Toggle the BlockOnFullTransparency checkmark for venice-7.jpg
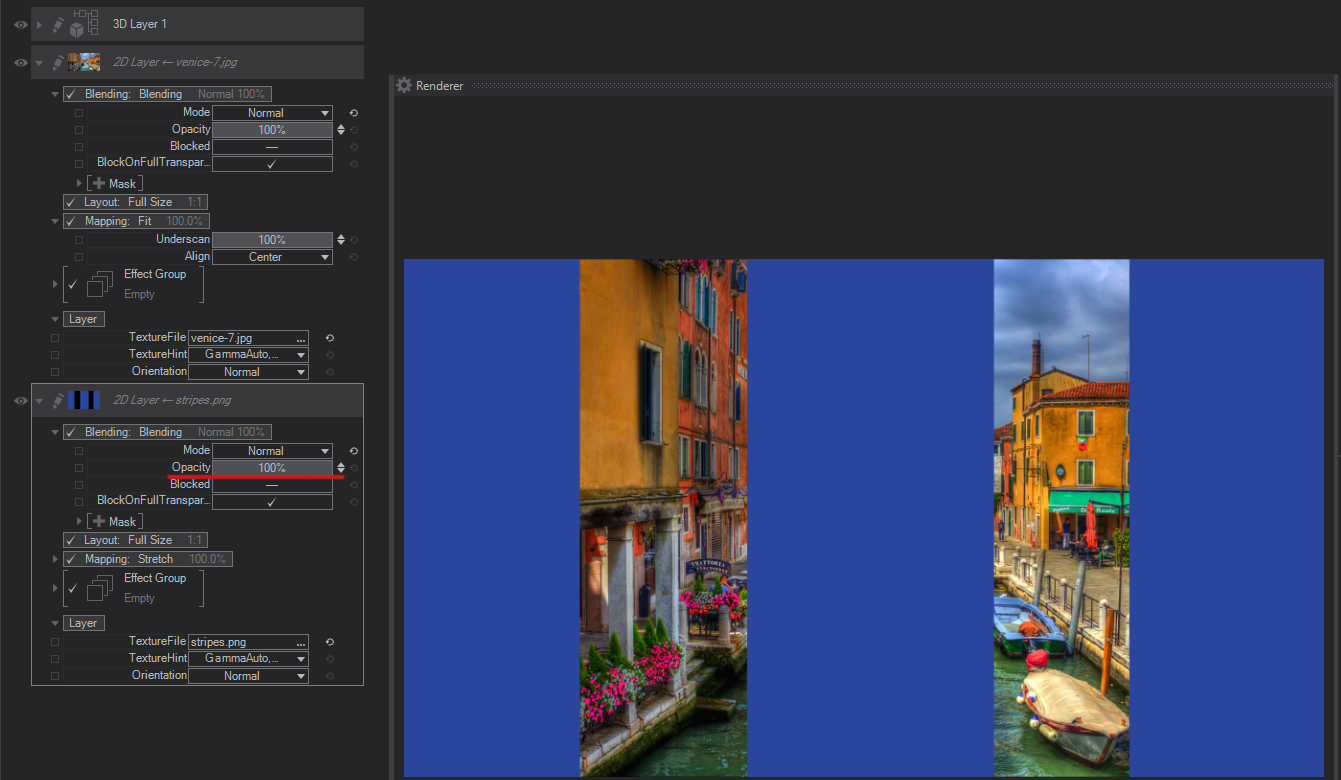 (271, 164)
